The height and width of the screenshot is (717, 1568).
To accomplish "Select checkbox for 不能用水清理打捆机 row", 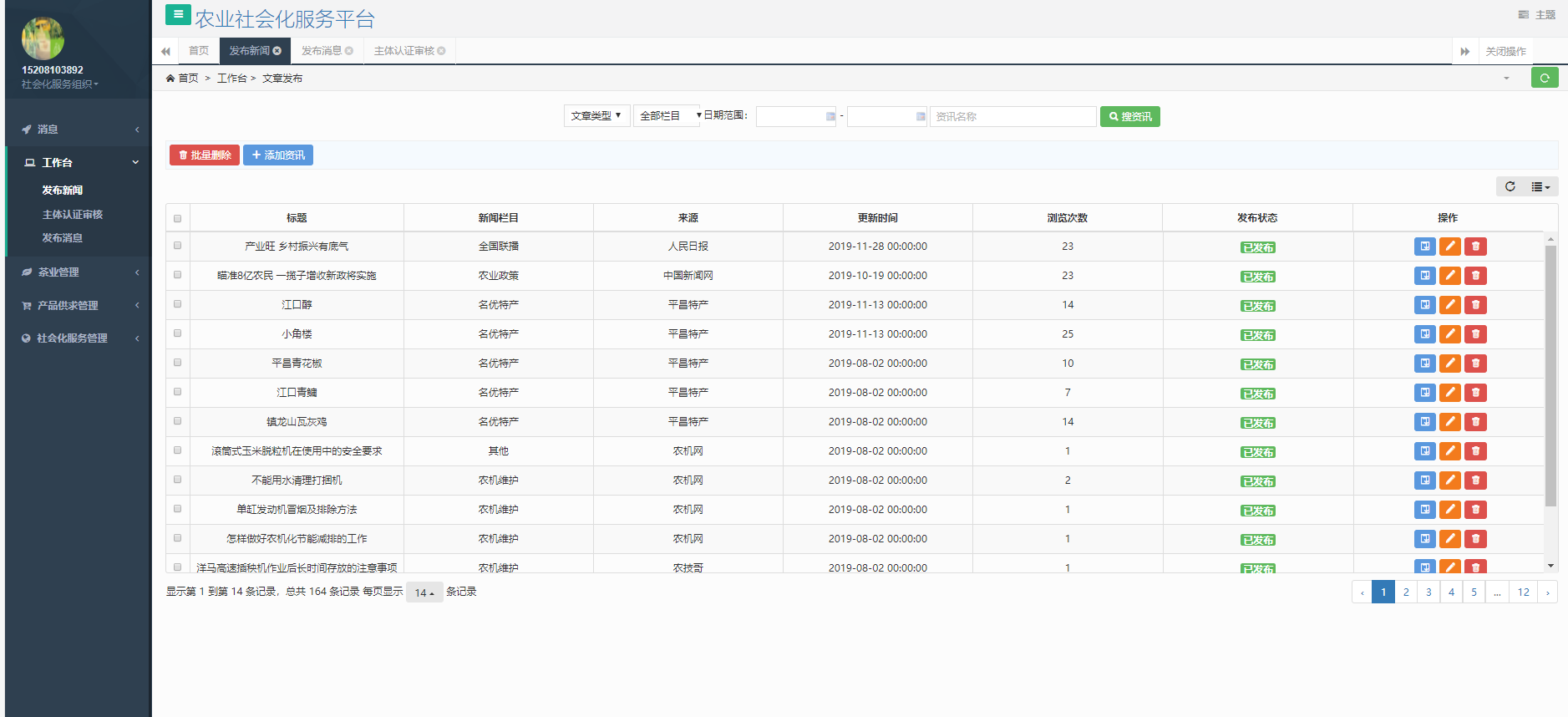I will (x=177, y=480).
